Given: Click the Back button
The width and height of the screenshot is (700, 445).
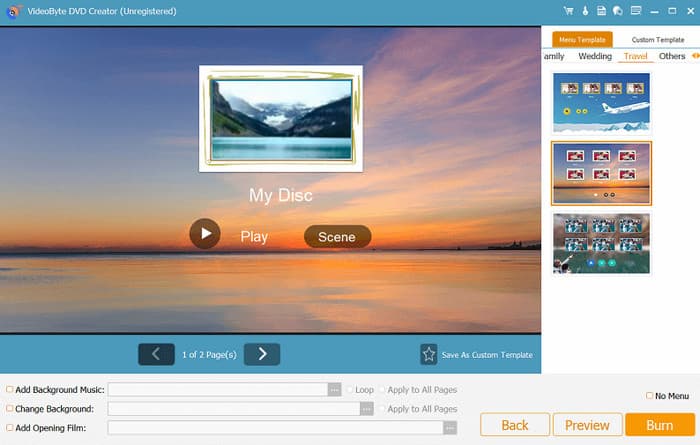Looking at the screenshot, I should 515,425.
